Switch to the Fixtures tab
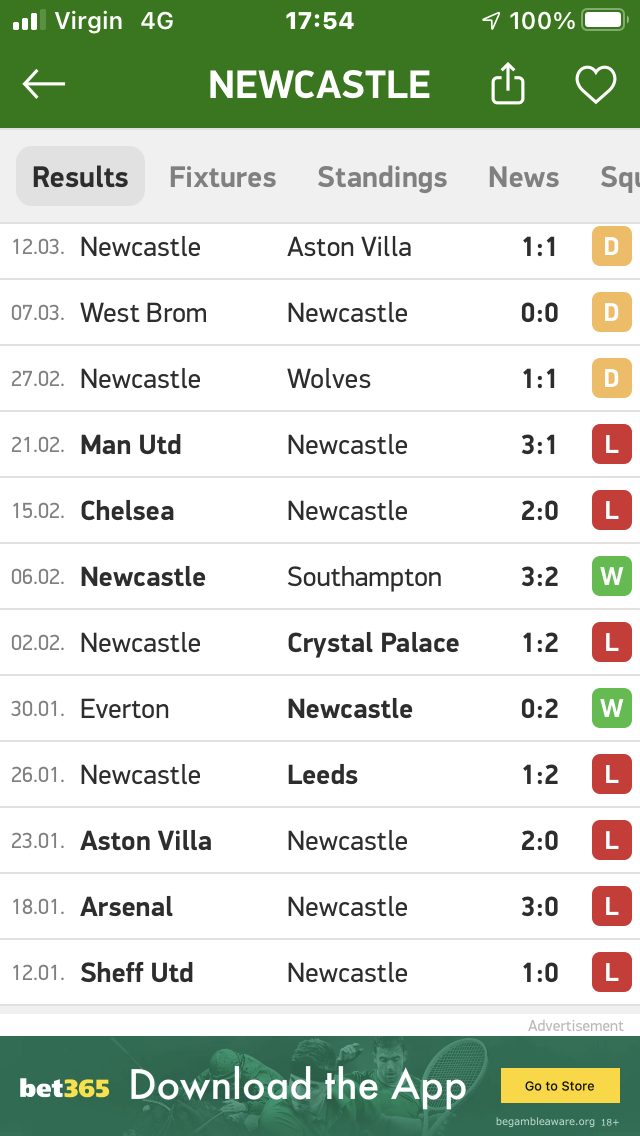This screenshot has width=640, height=1136. coord(223,177)
